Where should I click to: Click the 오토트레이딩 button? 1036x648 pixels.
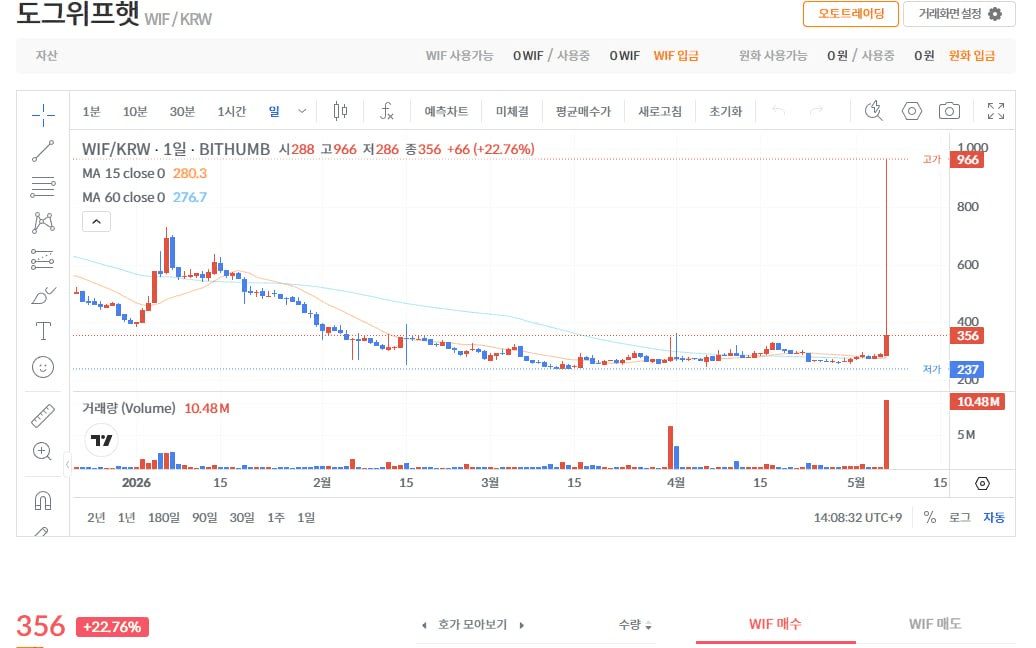point(851,14)
